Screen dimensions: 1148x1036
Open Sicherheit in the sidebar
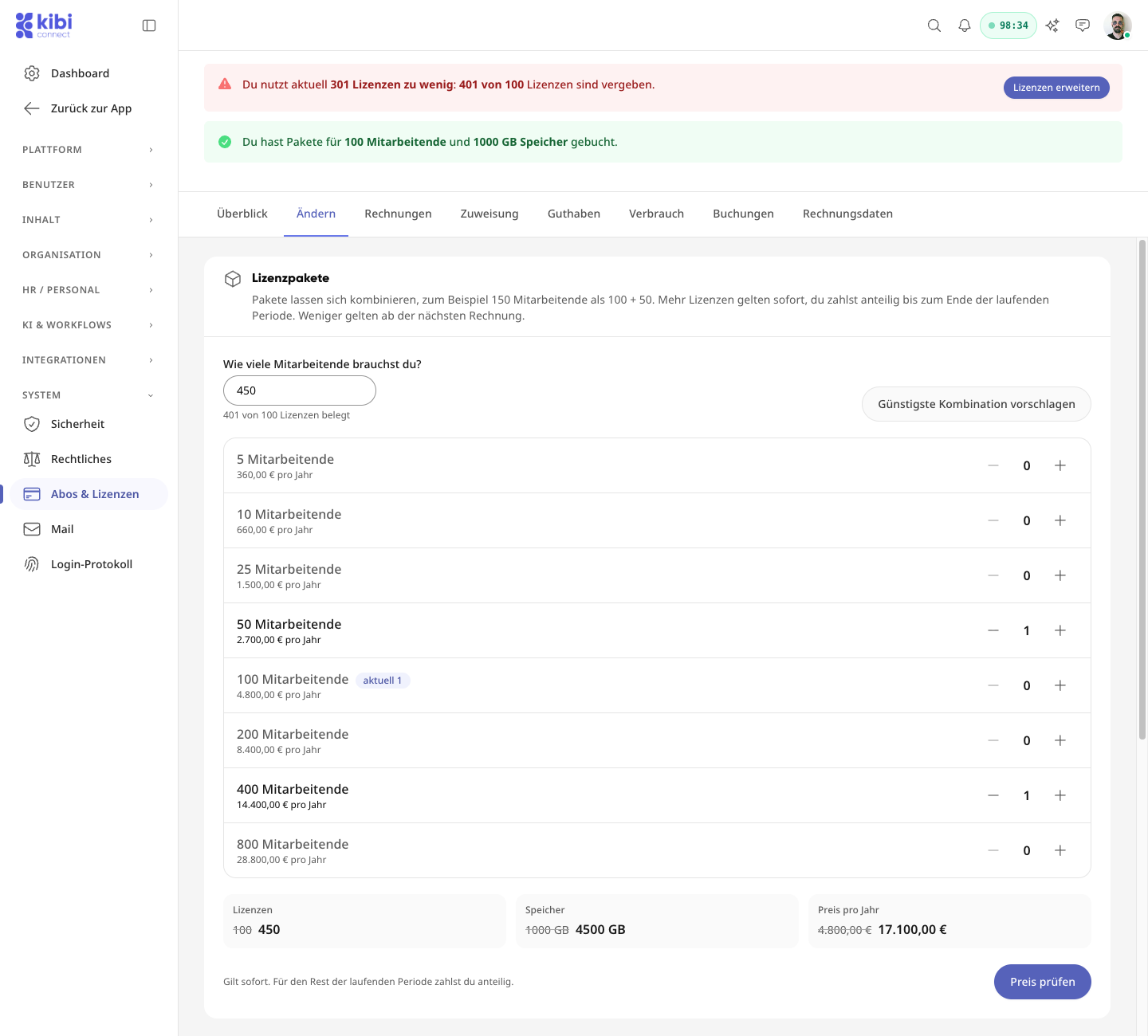(x=88, y=424)
